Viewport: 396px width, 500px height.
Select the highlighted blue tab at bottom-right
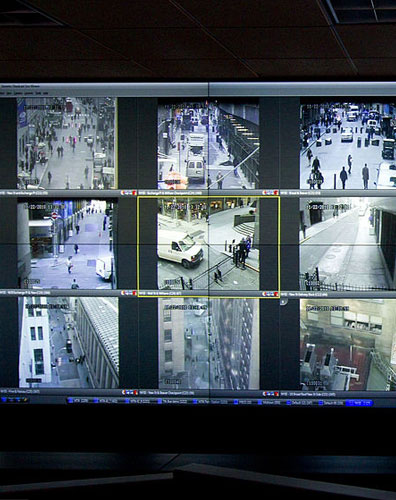pos(359,403)
